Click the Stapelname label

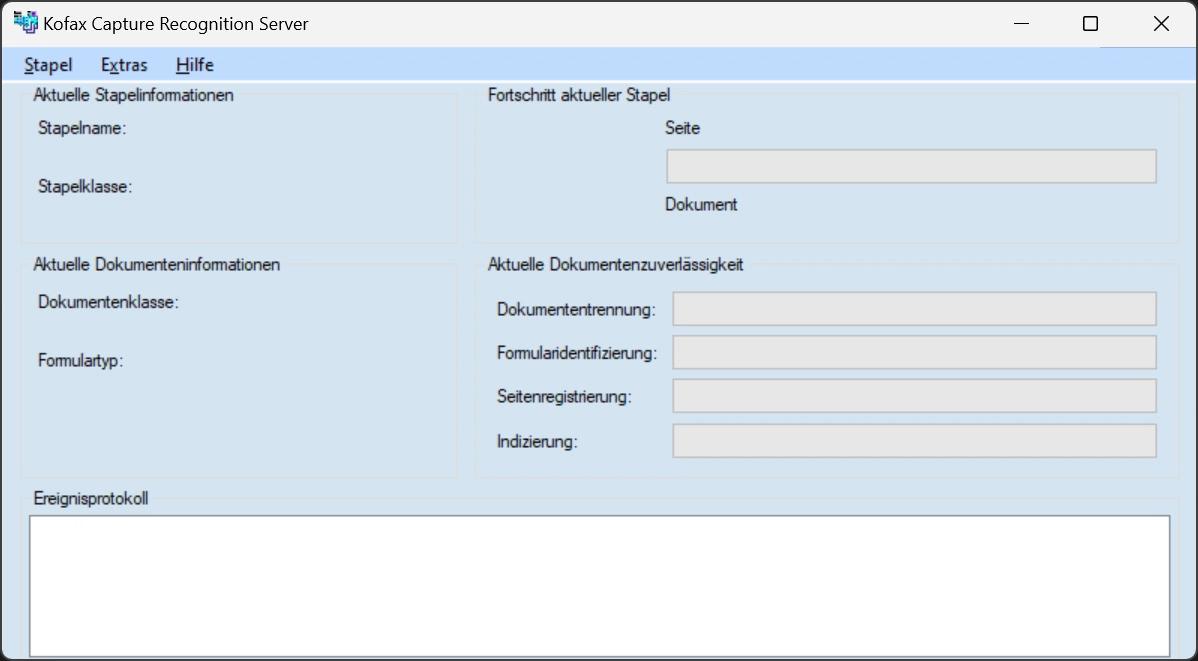82,128
